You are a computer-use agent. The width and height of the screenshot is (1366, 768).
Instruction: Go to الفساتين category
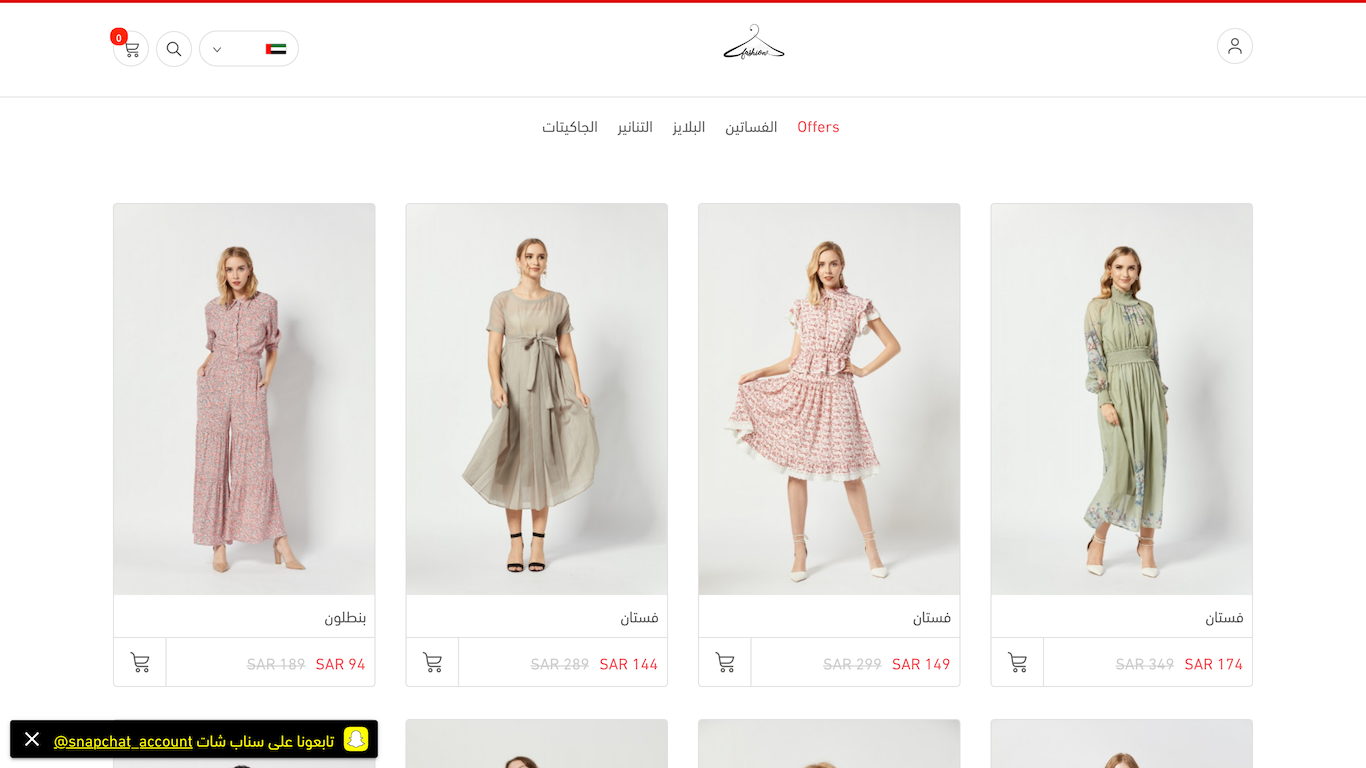(751, 127)
